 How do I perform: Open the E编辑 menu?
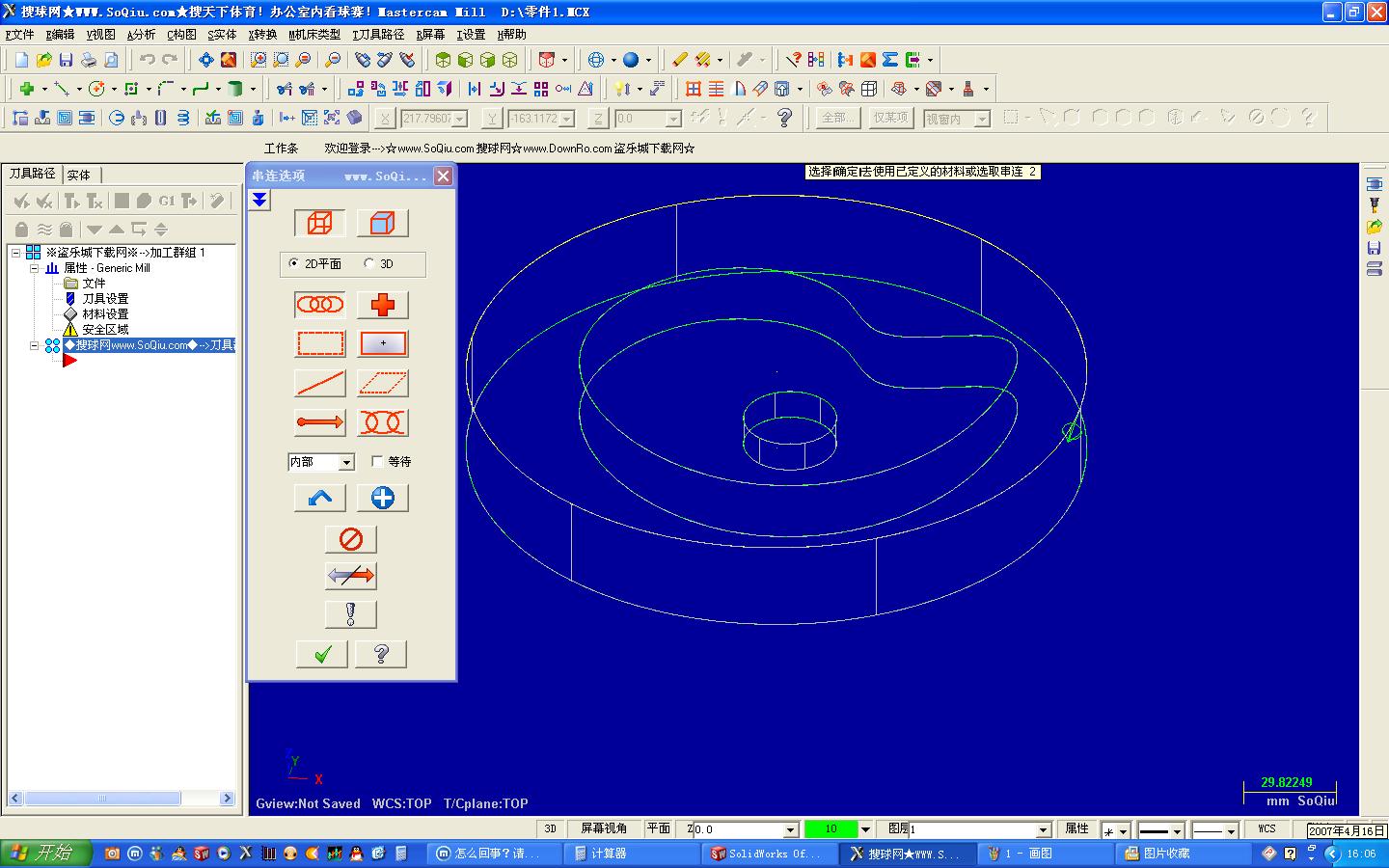pyautogui.click(x=60, y=35)
